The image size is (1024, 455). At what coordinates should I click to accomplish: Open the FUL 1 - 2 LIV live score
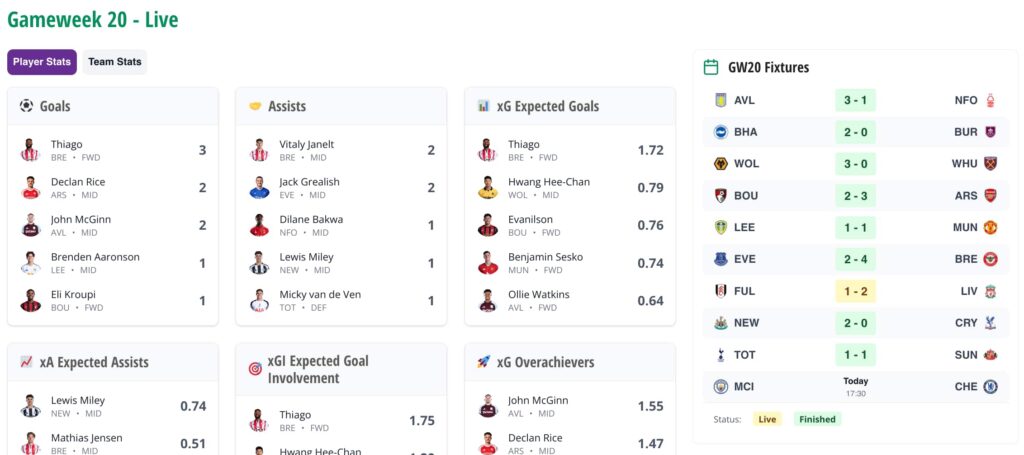pyautogui.click(x=855, y=291)
